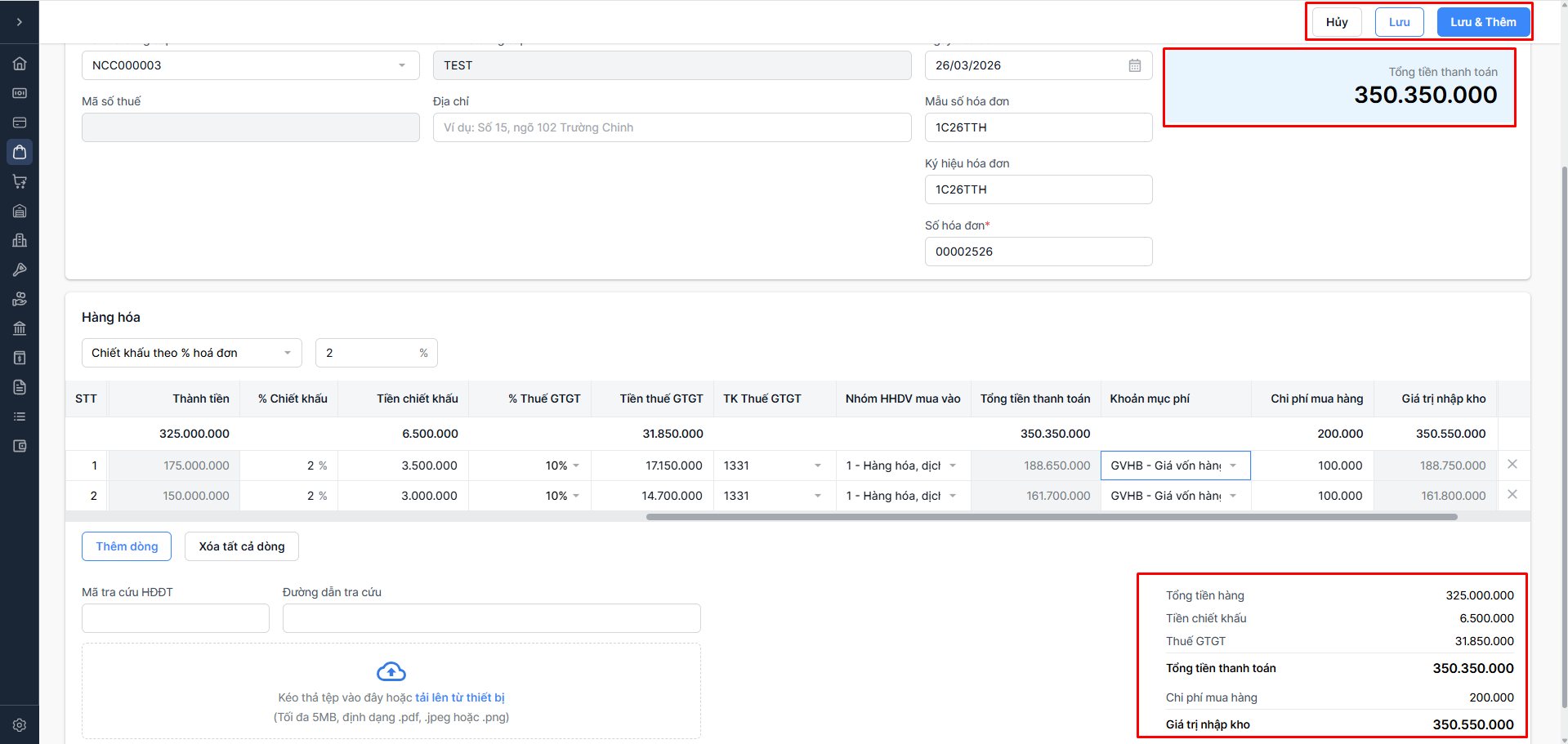Click the "tải lên từ thiết bị" link
This screenshot has width=1568, height=744.
click(x=460, y=697)
